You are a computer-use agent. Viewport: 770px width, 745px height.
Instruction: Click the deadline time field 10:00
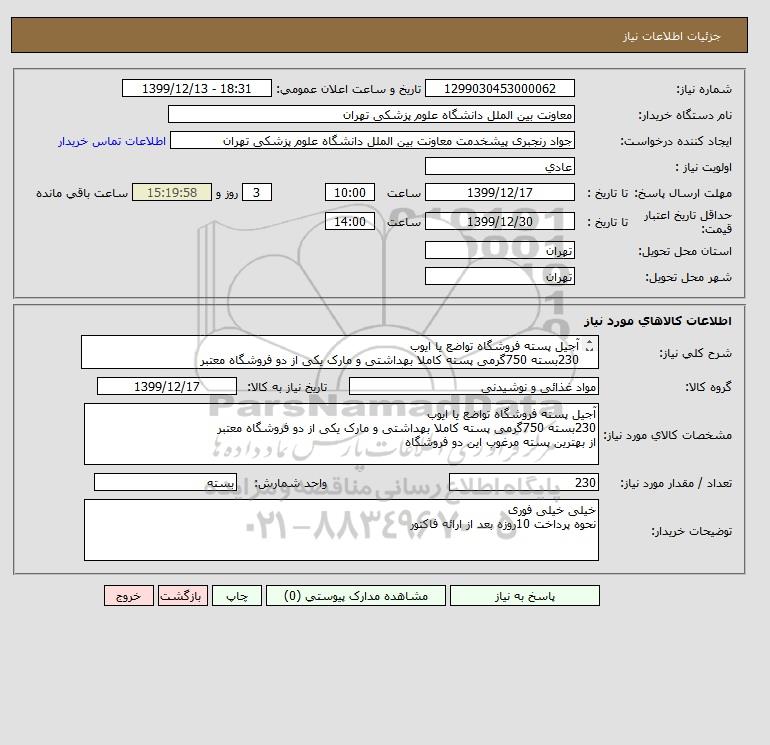pos(350,193)
